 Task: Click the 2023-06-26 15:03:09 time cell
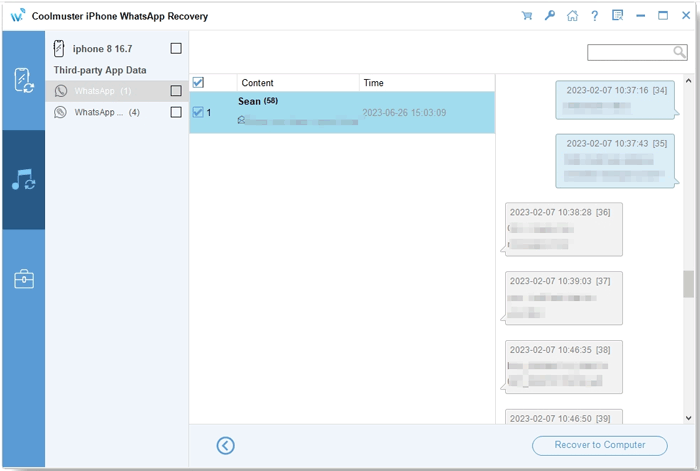404,113
